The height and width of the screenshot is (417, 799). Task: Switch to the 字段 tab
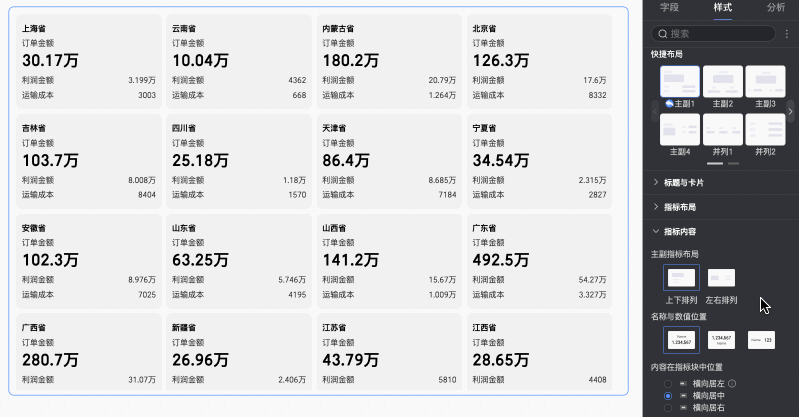[669, 7]
